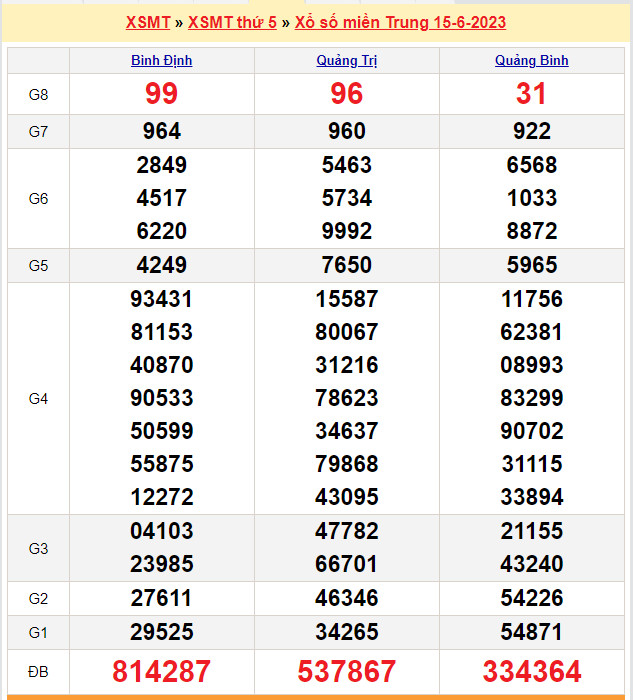
Task: Click the red G8 number 96
Action: click(x=346, y=94)
